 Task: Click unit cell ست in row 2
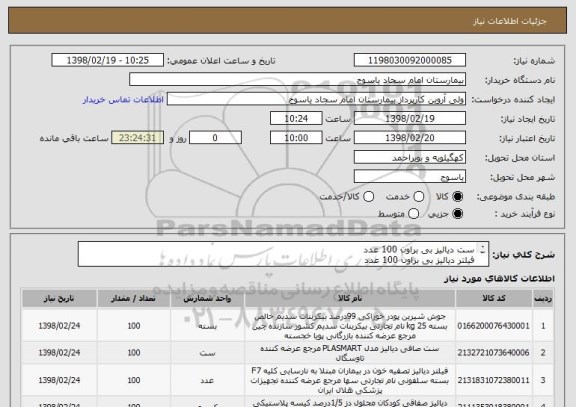(x=207, y=353)
